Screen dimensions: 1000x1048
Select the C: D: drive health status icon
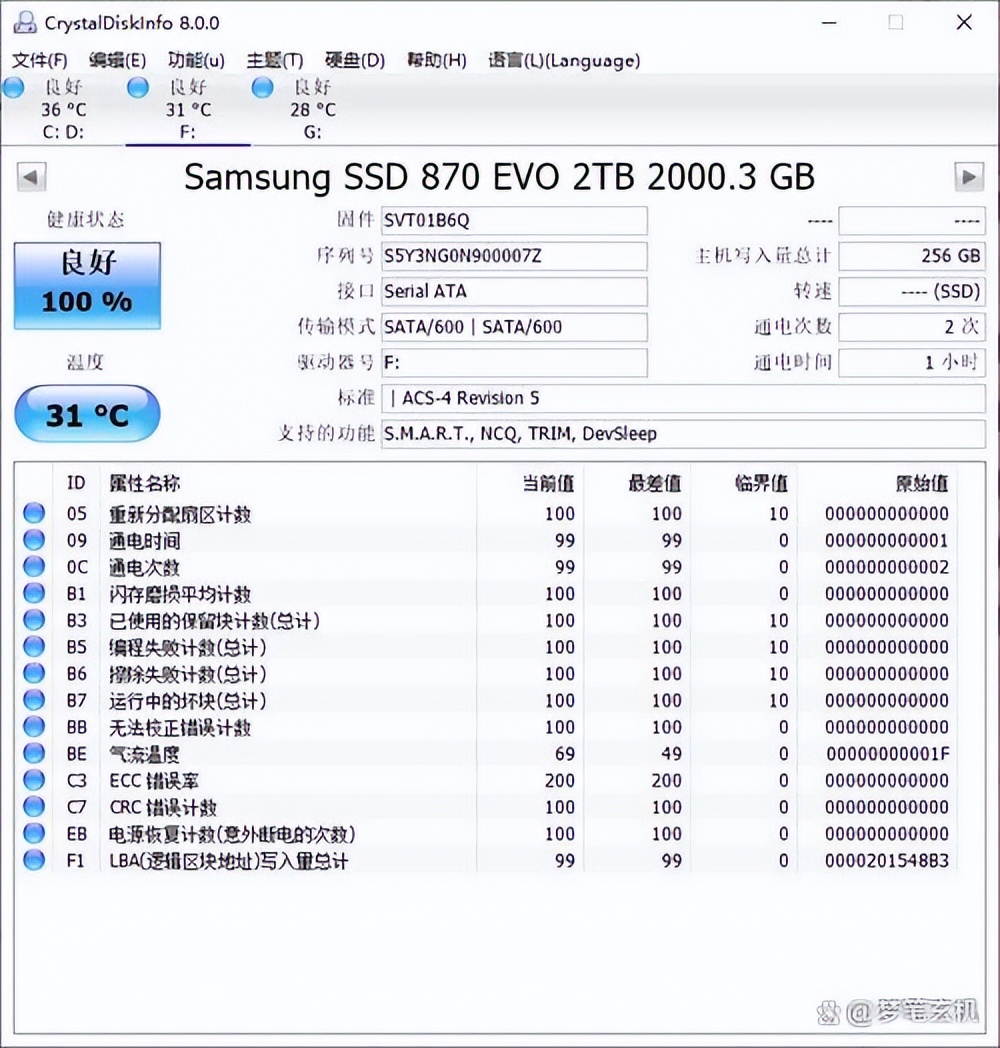point(13,87)
